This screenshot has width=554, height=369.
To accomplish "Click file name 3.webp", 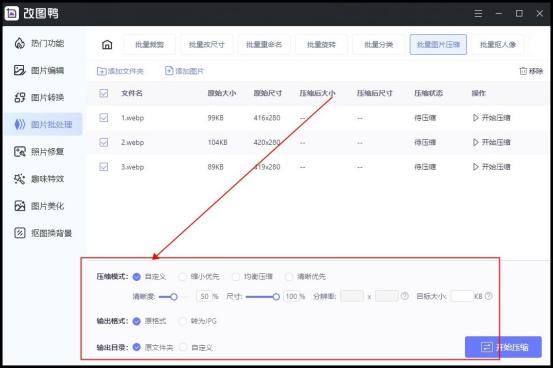I will tap(132, 167).
